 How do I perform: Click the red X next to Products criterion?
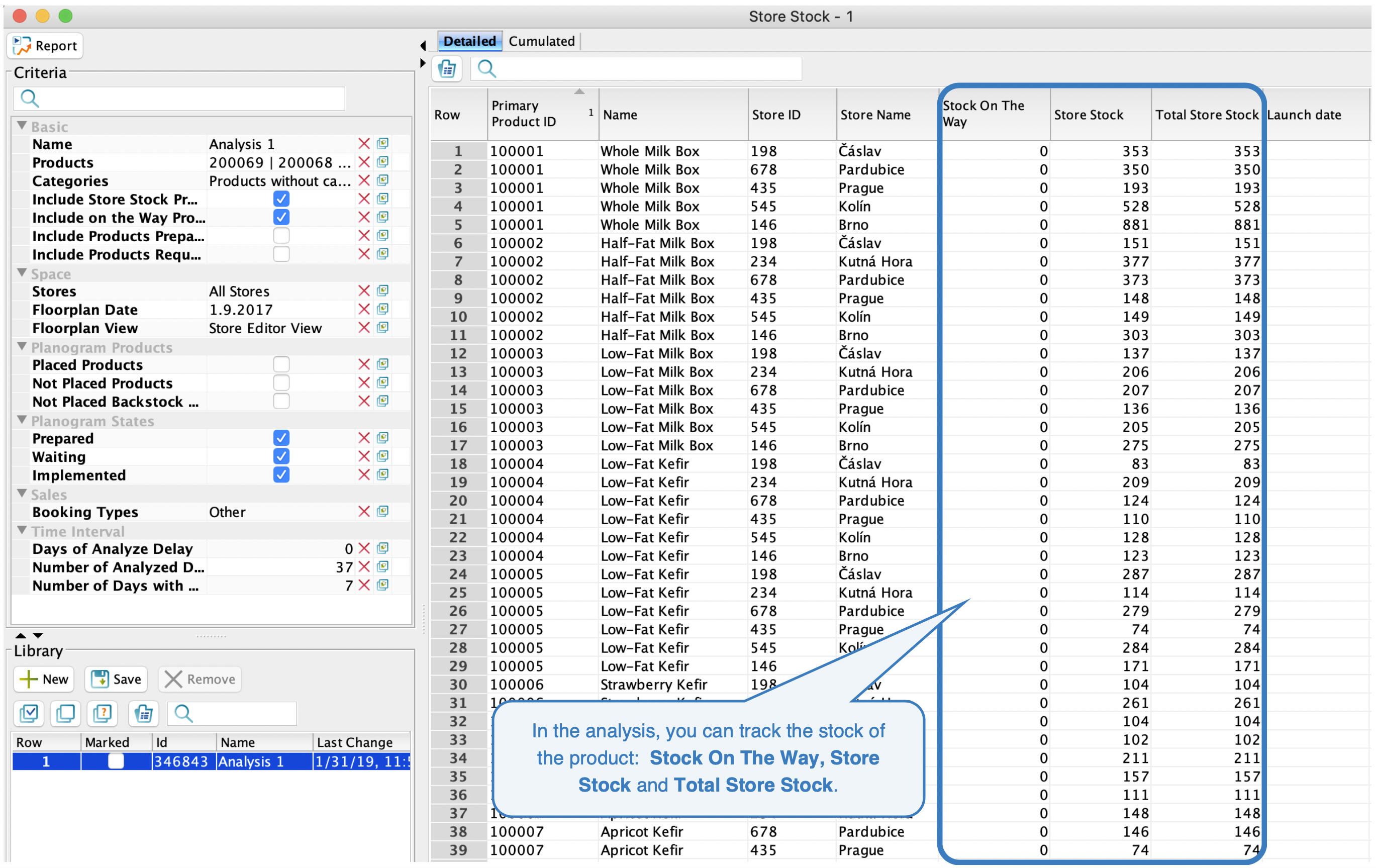coord(364,162)
